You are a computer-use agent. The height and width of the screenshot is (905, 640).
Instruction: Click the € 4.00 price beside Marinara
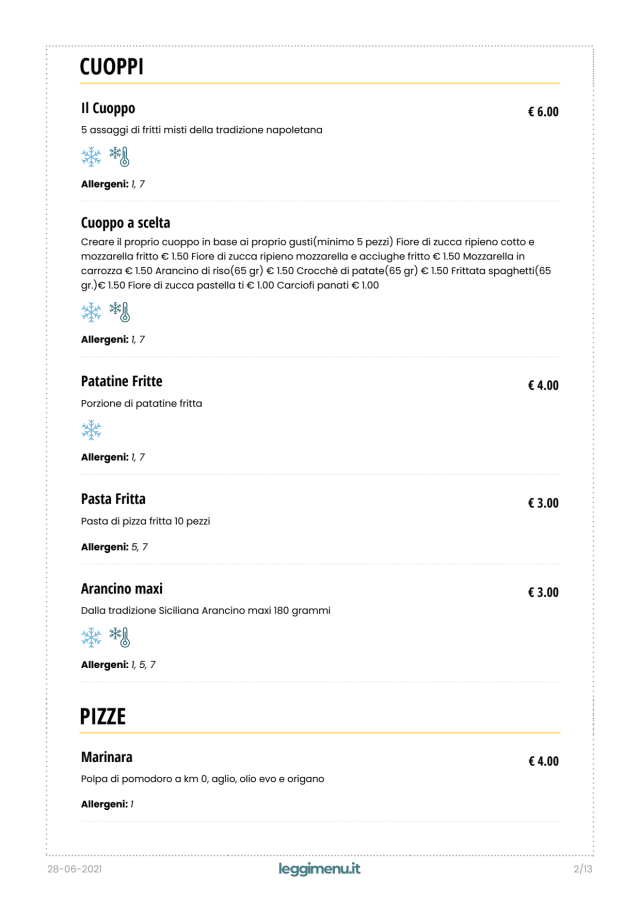pyautogui.click(x=543, y=762)
